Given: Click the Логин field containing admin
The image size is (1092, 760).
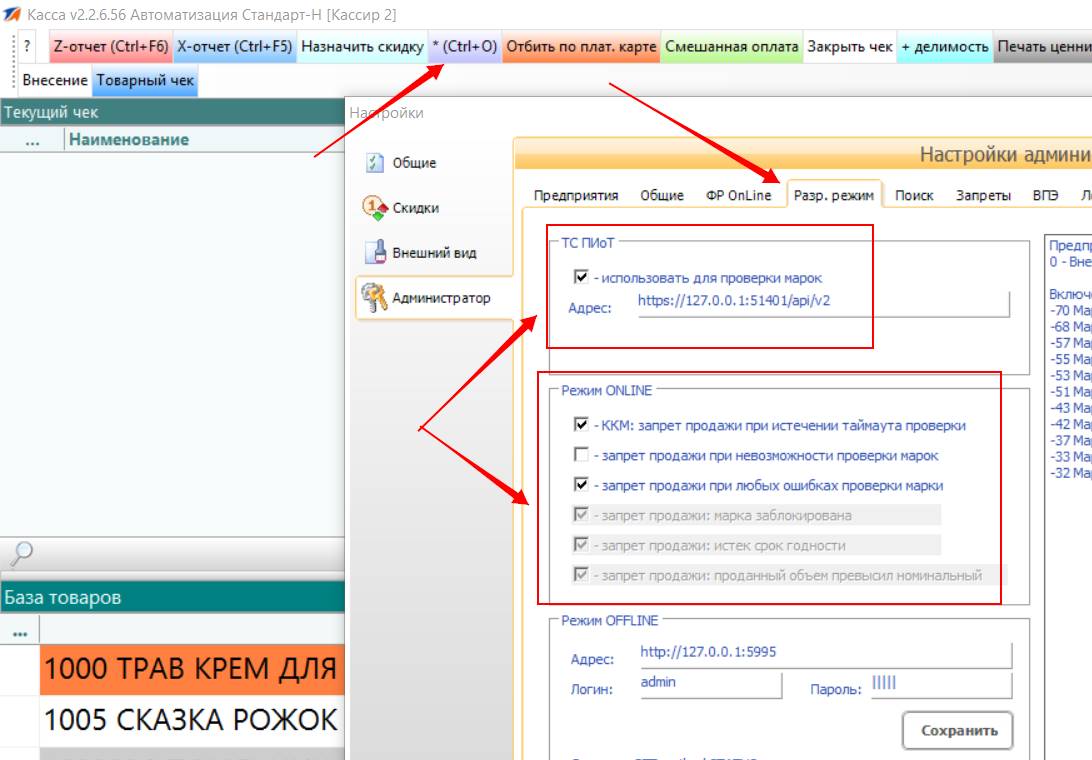Looking at the screenshot, I should [x=710, y=684].
